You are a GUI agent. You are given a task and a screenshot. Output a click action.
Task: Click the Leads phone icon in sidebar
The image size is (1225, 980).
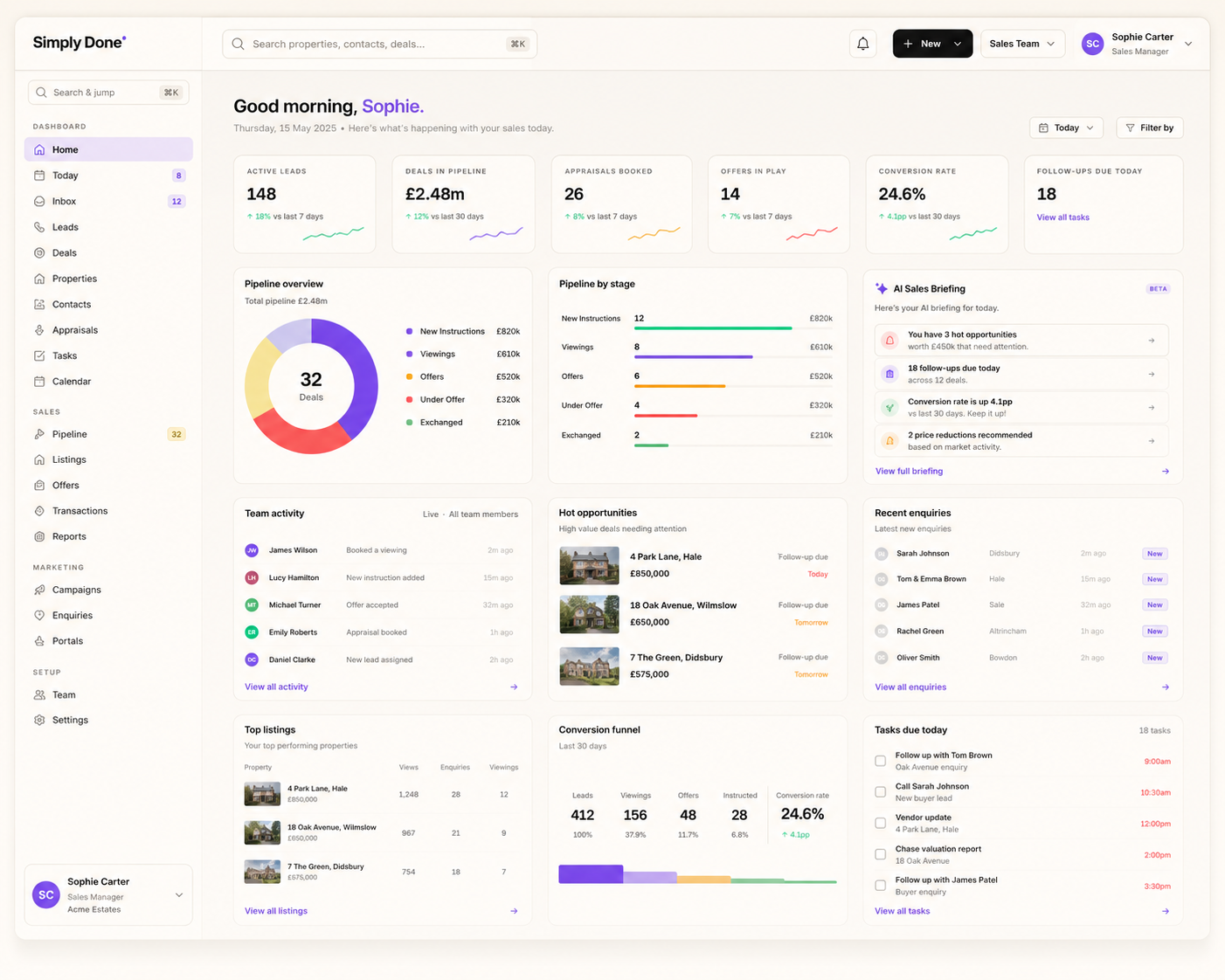[39, 227]
